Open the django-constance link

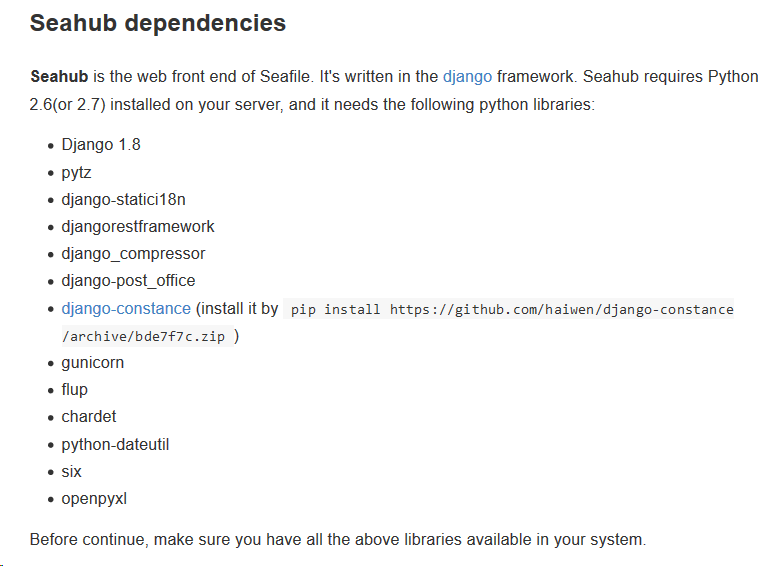[x=126, y=309]
